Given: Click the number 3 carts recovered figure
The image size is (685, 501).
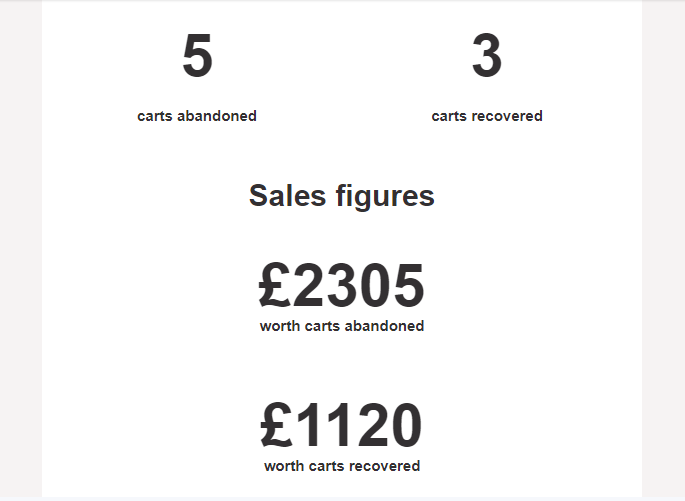Looking at the screenshot, I should (487, 56).
